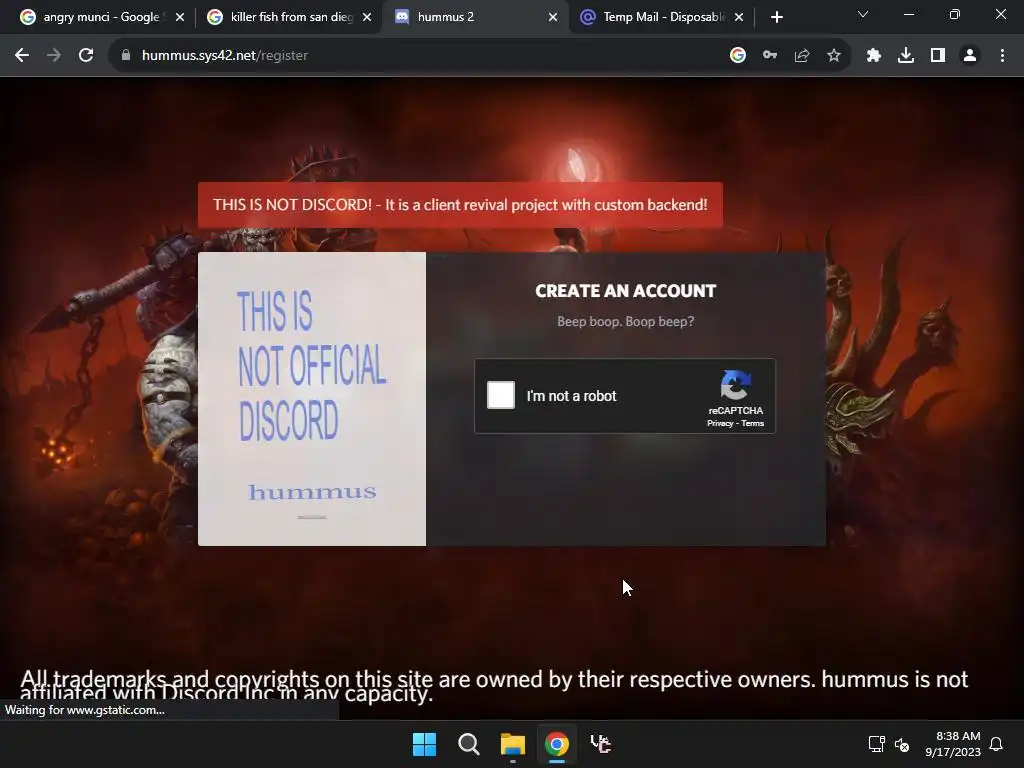1024x768 pixels.
Task: Click the "Beep boop. Boop beep?" text
Action: (626, 321)
